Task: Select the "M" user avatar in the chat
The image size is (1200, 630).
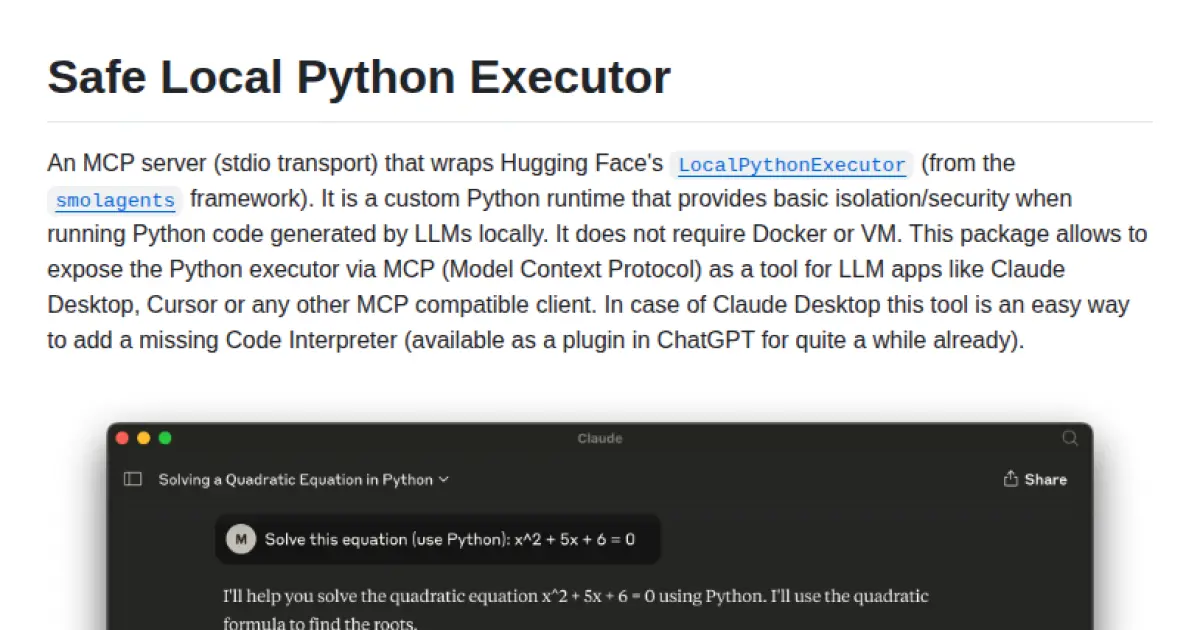Action: click(240, 538)
